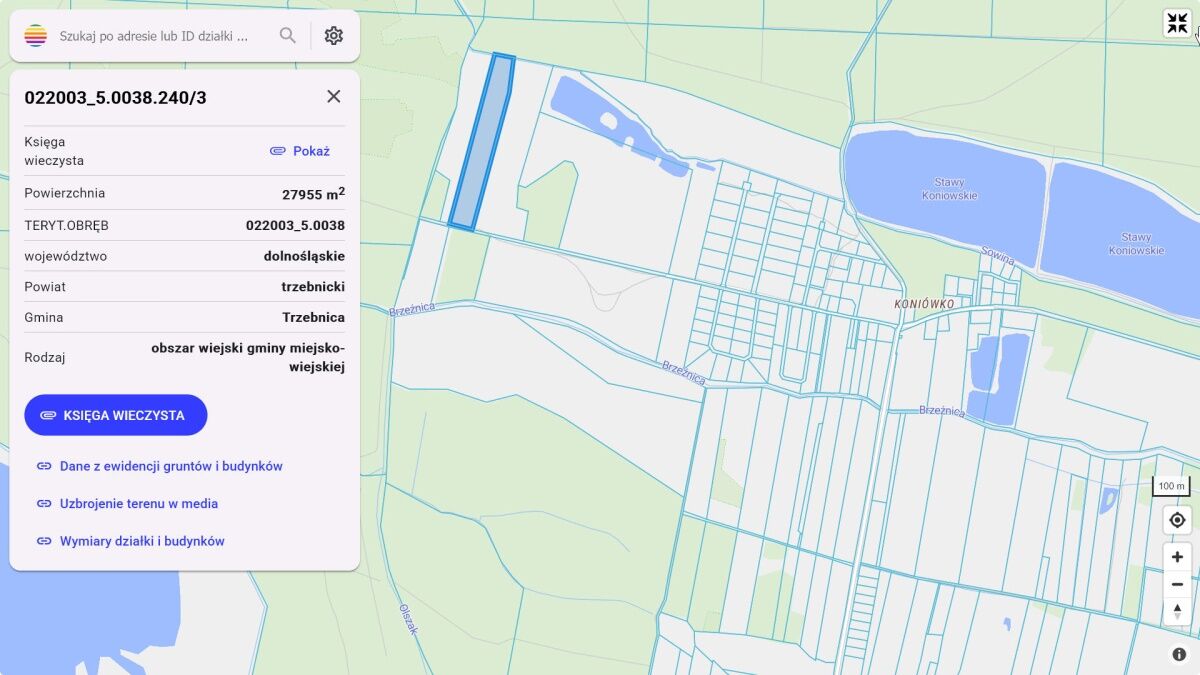Image resolution: width=1200 pixels, height=675 pixels.
Task: Close the parcel details panel
Action: point(334,96)
